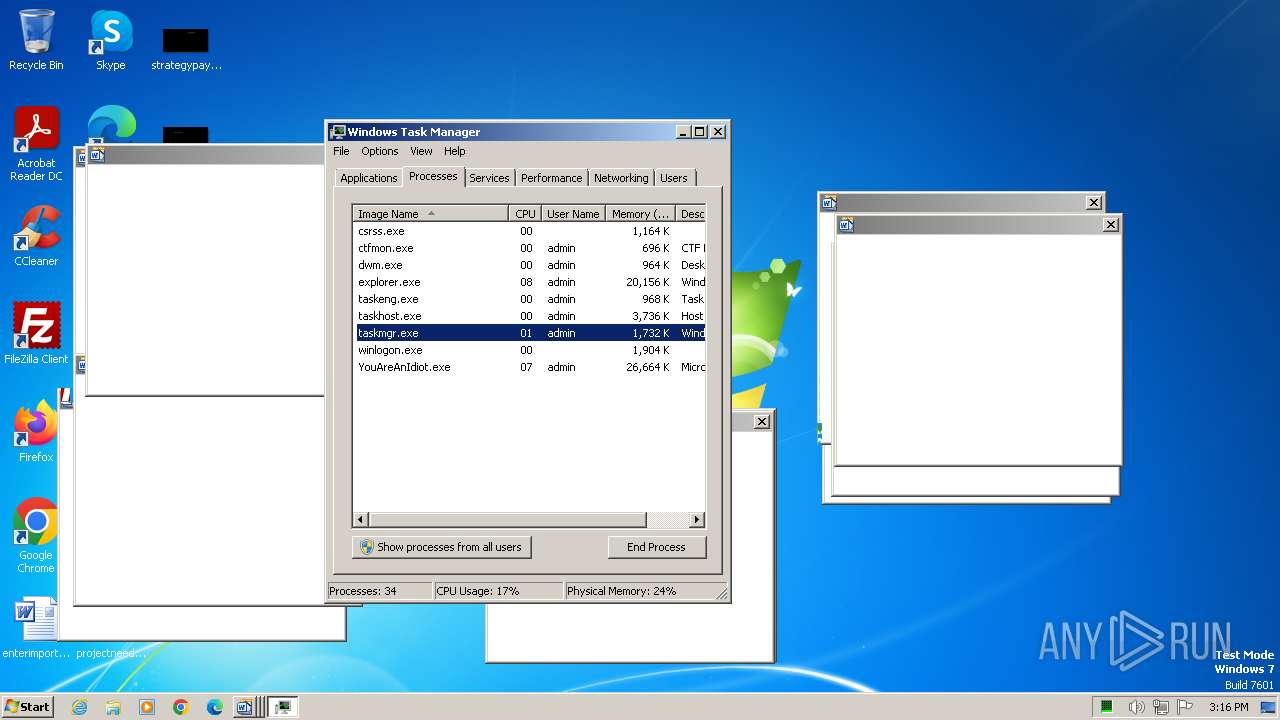Launch Internet Explorer from taskbar
This screenshot has height=720, width=1280.
tap(79, 707)
